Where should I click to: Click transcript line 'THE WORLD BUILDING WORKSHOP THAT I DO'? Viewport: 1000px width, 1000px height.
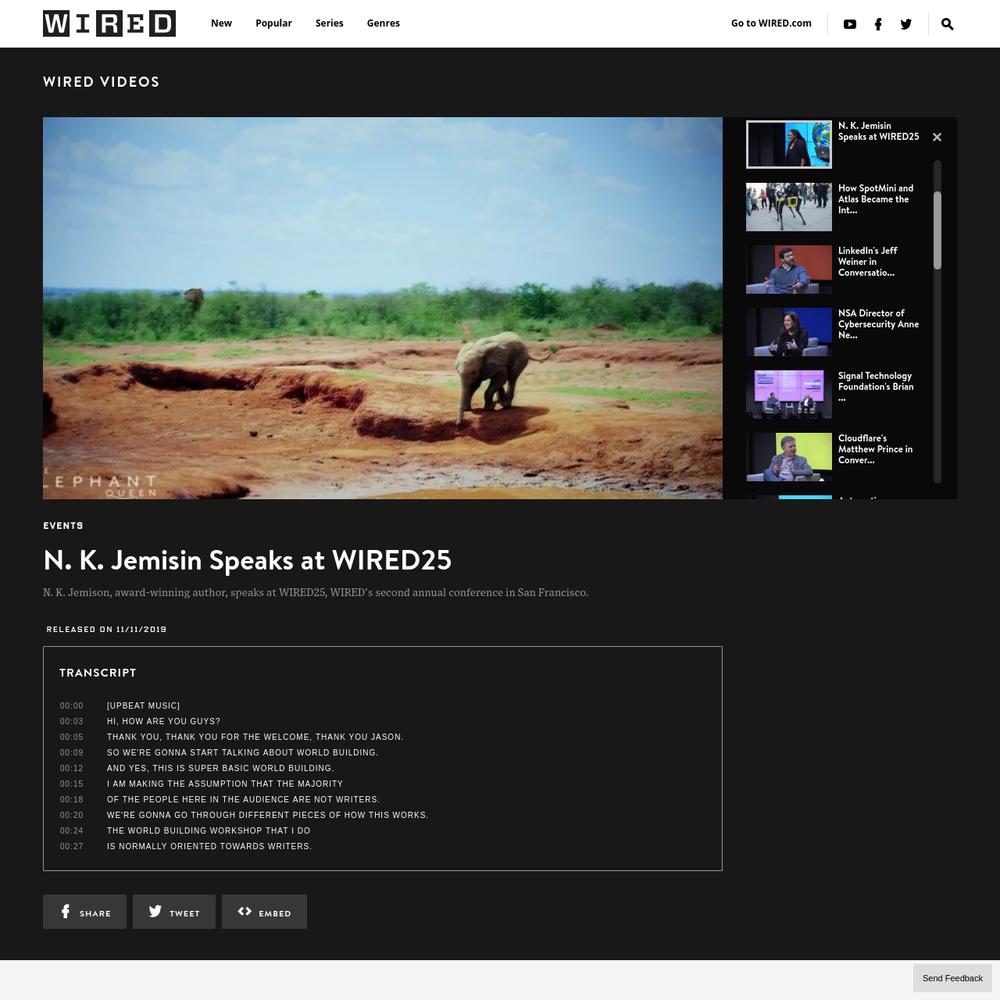[209, 830]
